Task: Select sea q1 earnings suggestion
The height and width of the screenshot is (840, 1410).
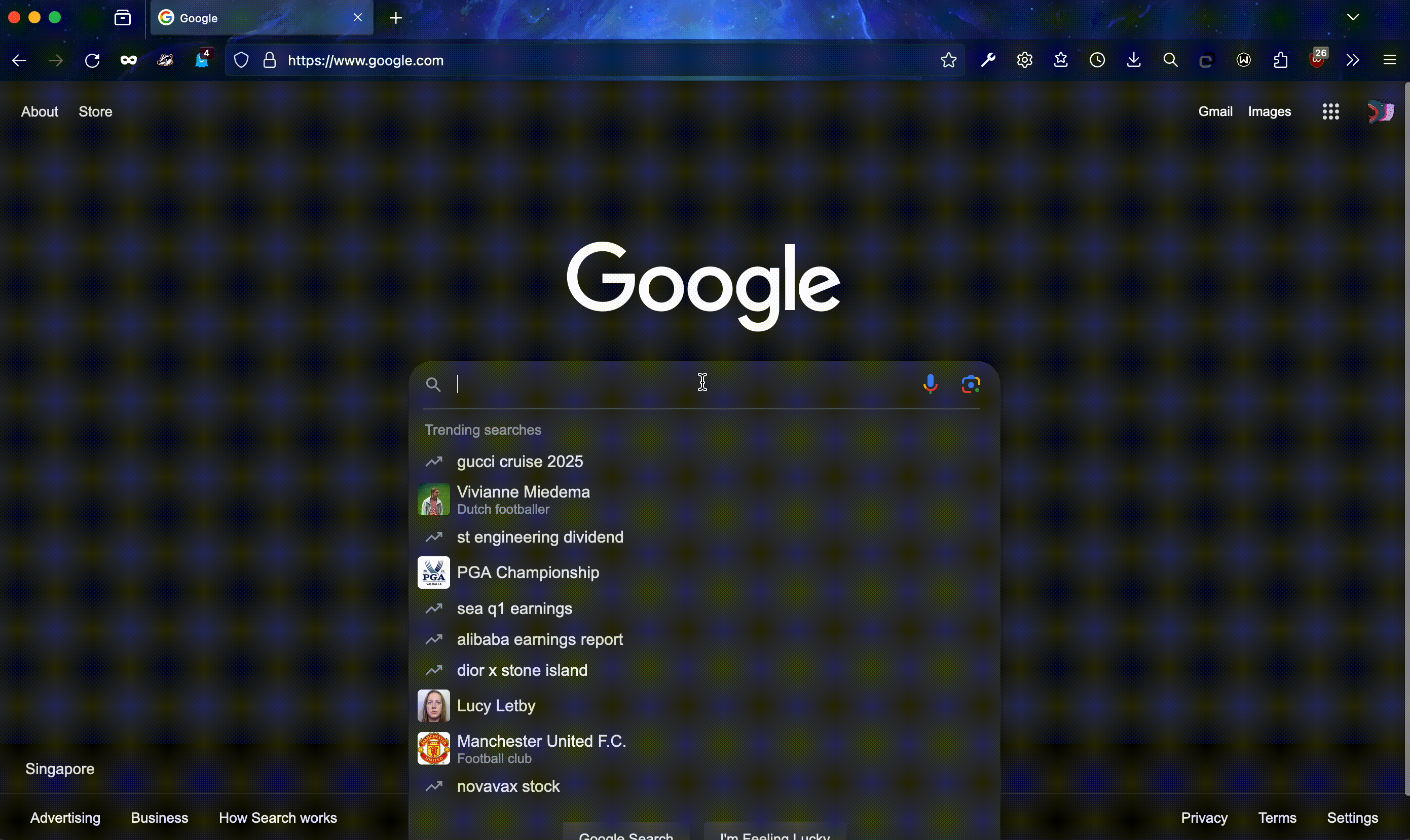Action: pos(705,609)
